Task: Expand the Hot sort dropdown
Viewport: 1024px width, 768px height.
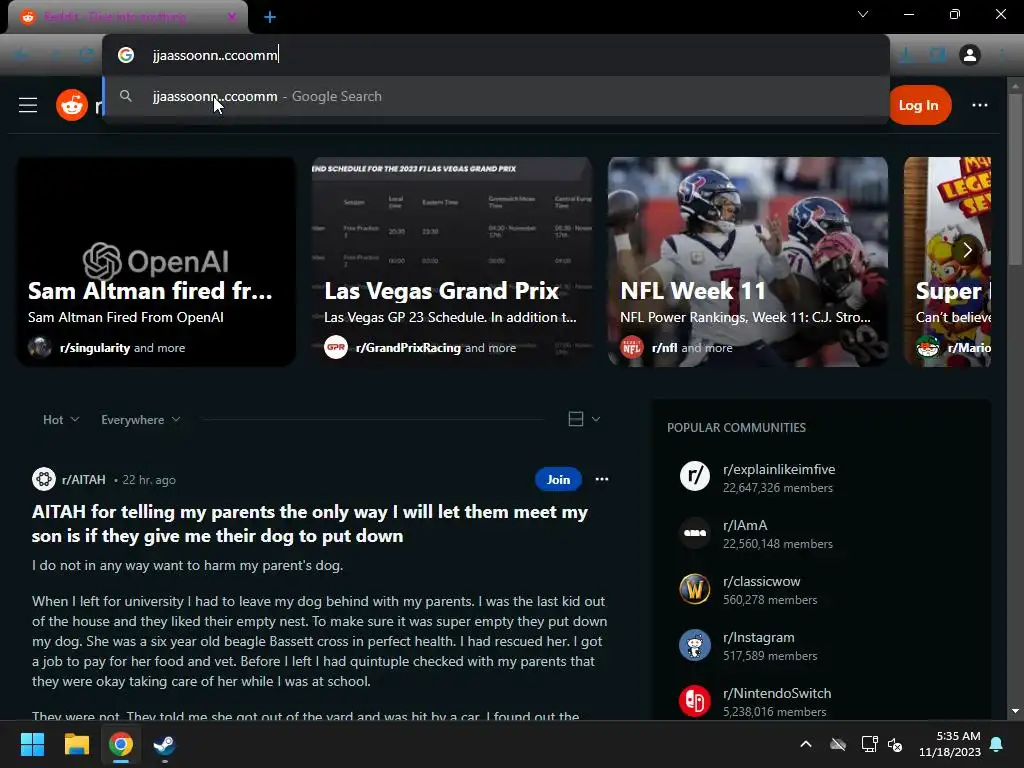Action: 61,420
